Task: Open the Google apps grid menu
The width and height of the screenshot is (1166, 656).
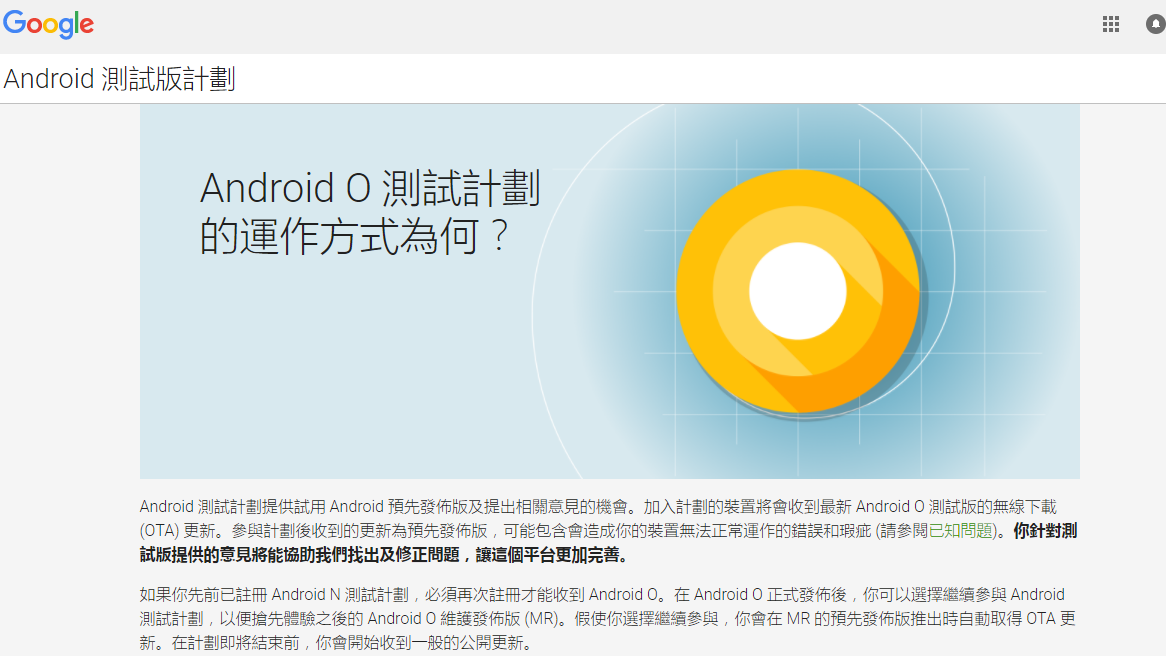Action: pyautogui.click(x=1111, y=25)
